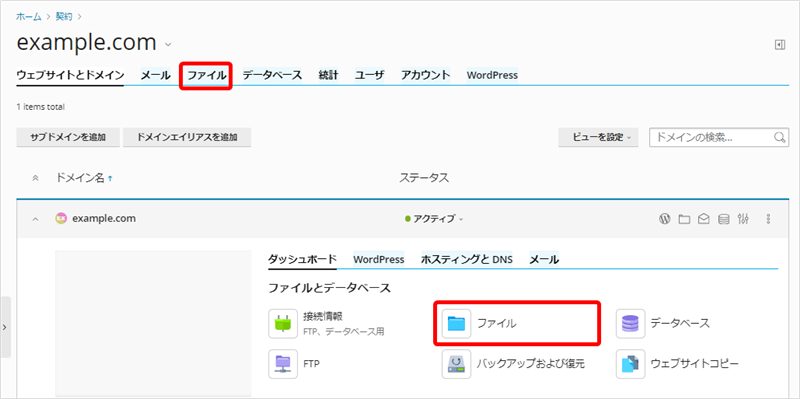Open データベース icon in dashboard
The image size is (800, 399).
[x=630, y=323]
